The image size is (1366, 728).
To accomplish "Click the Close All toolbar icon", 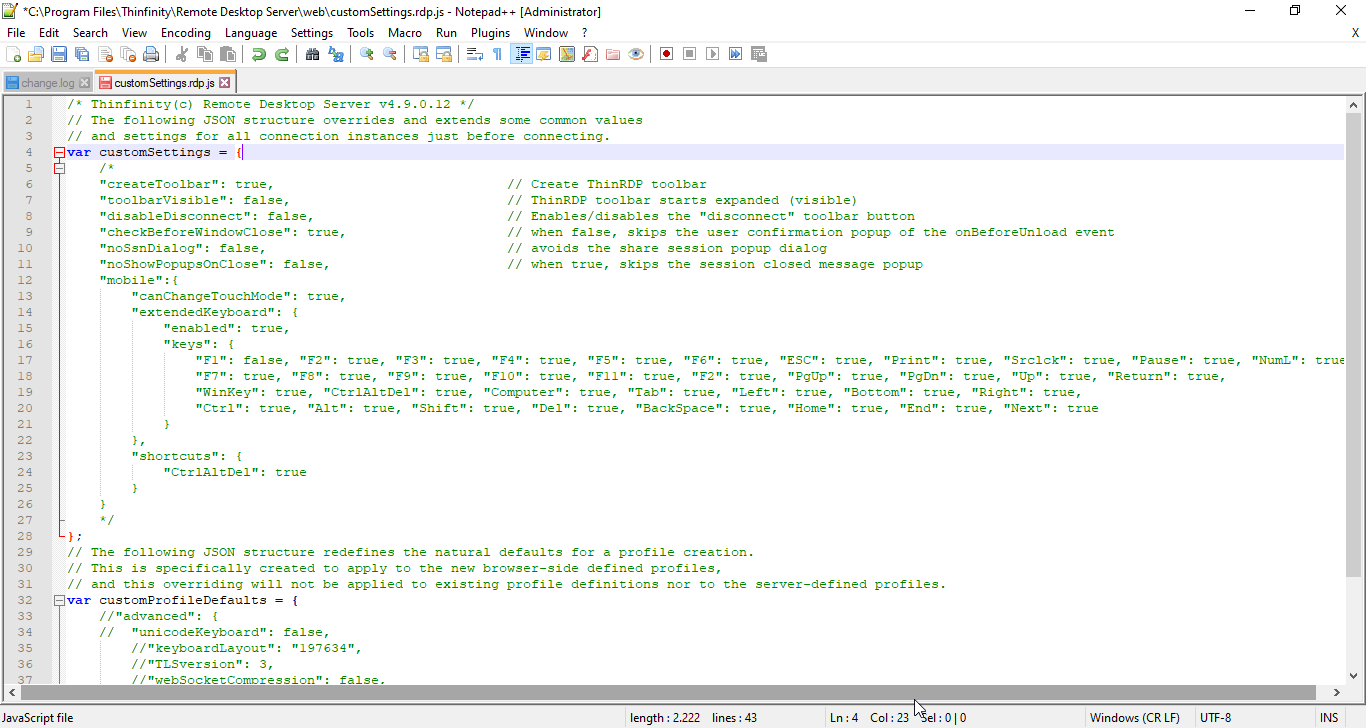I will click(x=128, y=54).
